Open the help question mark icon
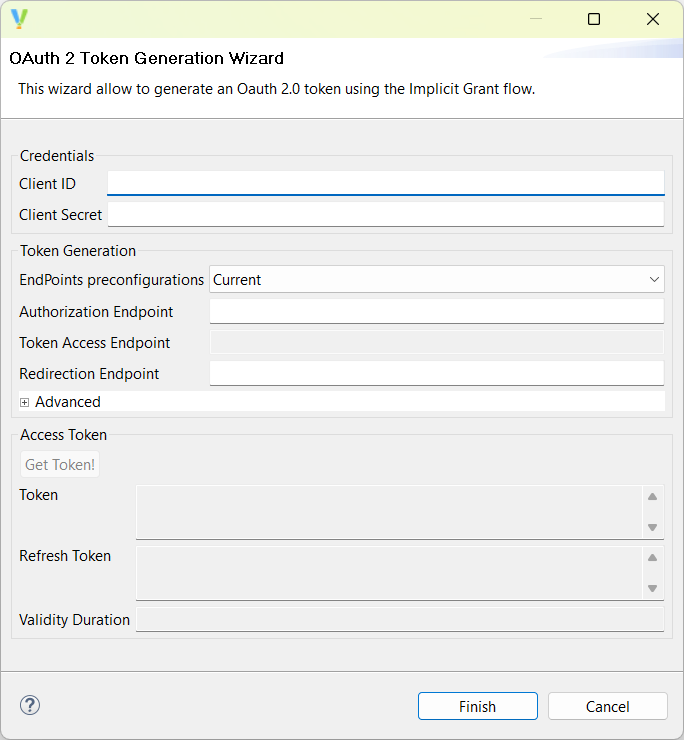 click(x=30, y=706)
